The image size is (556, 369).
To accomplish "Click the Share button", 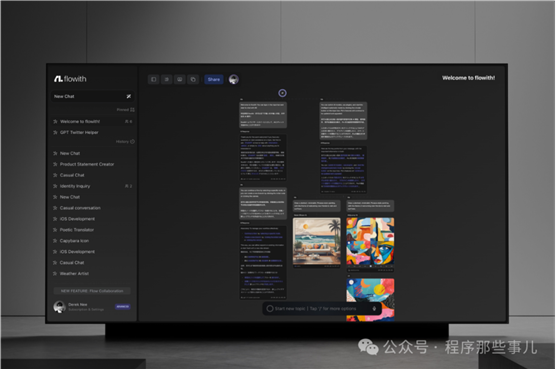I will (x=214, y=79).
